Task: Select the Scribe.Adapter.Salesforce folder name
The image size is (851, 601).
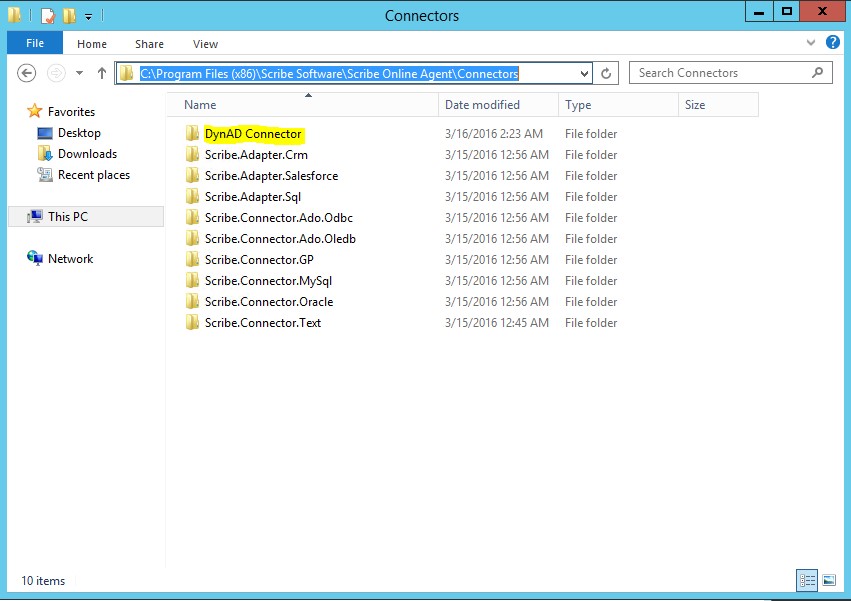Action: pos(271,176)
